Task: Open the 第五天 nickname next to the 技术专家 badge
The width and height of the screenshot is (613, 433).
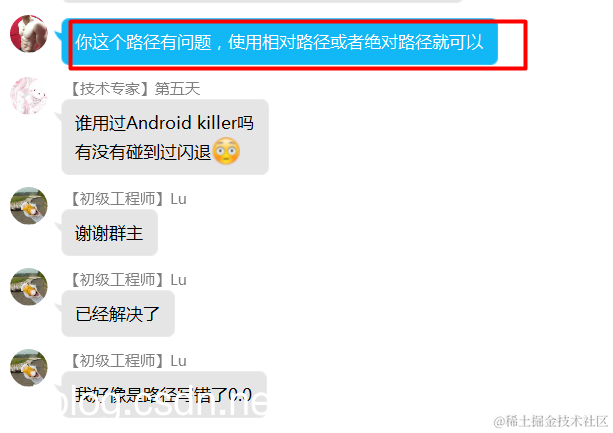Action: tap(177, 89)
